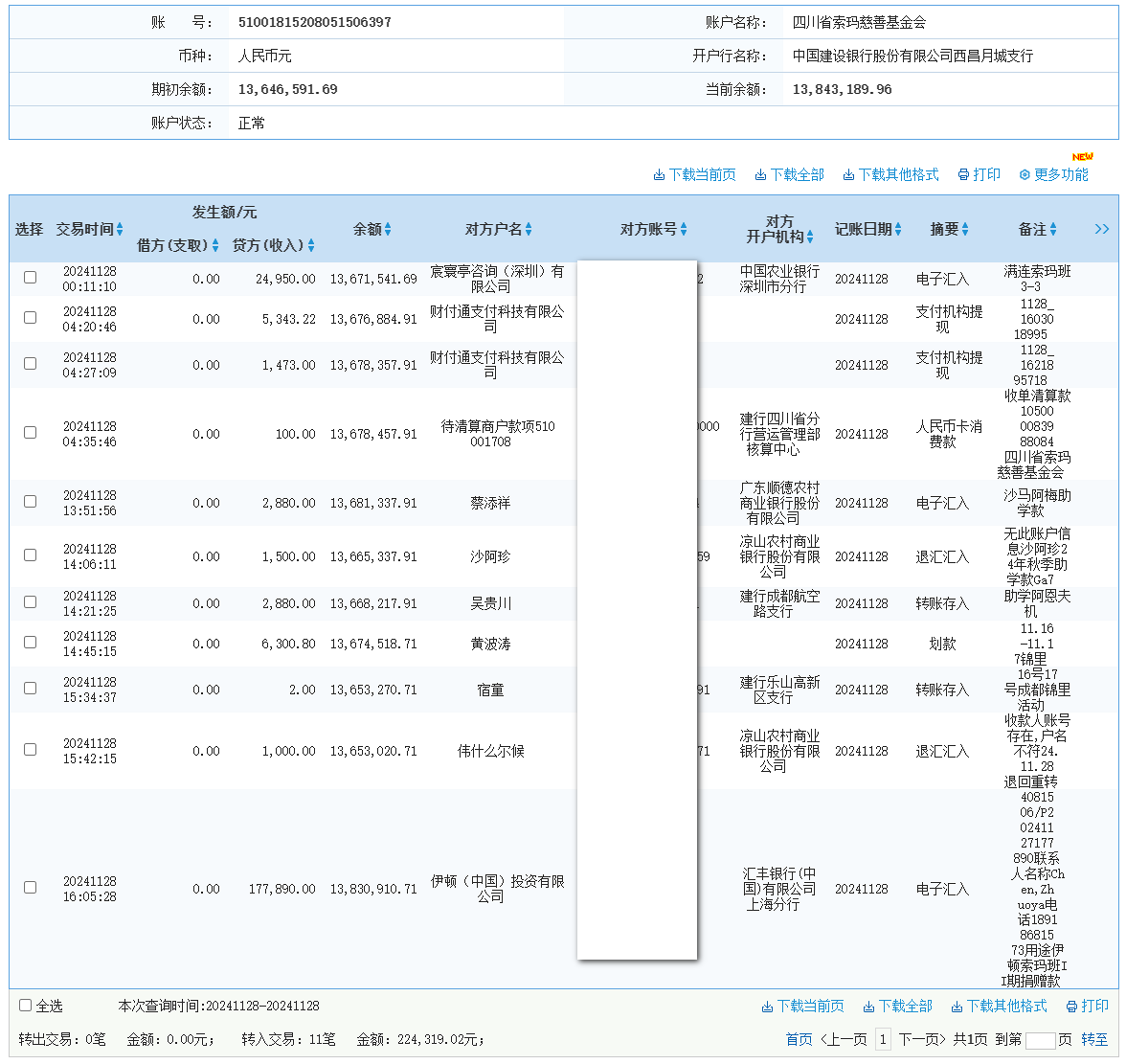This screenshot has height=1064, width=1126.
Task: Select row with time 04:27:09
Action: click(x=31, y=364)
